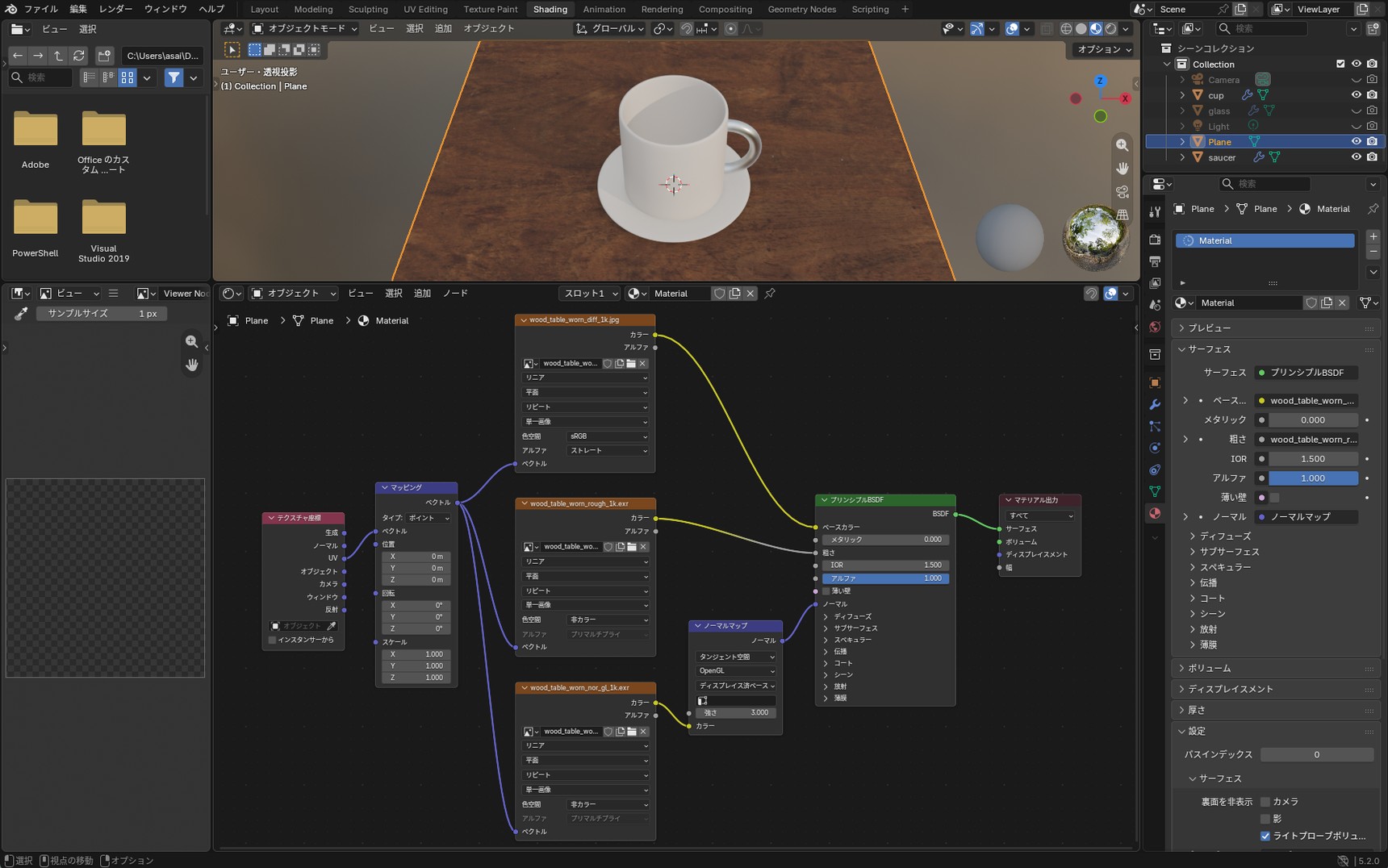The height and width of the screenshot is (868, 1388).
Task: Click the viewport pan hand icon
Action: pyautogui.click(x=1122, y=169)
